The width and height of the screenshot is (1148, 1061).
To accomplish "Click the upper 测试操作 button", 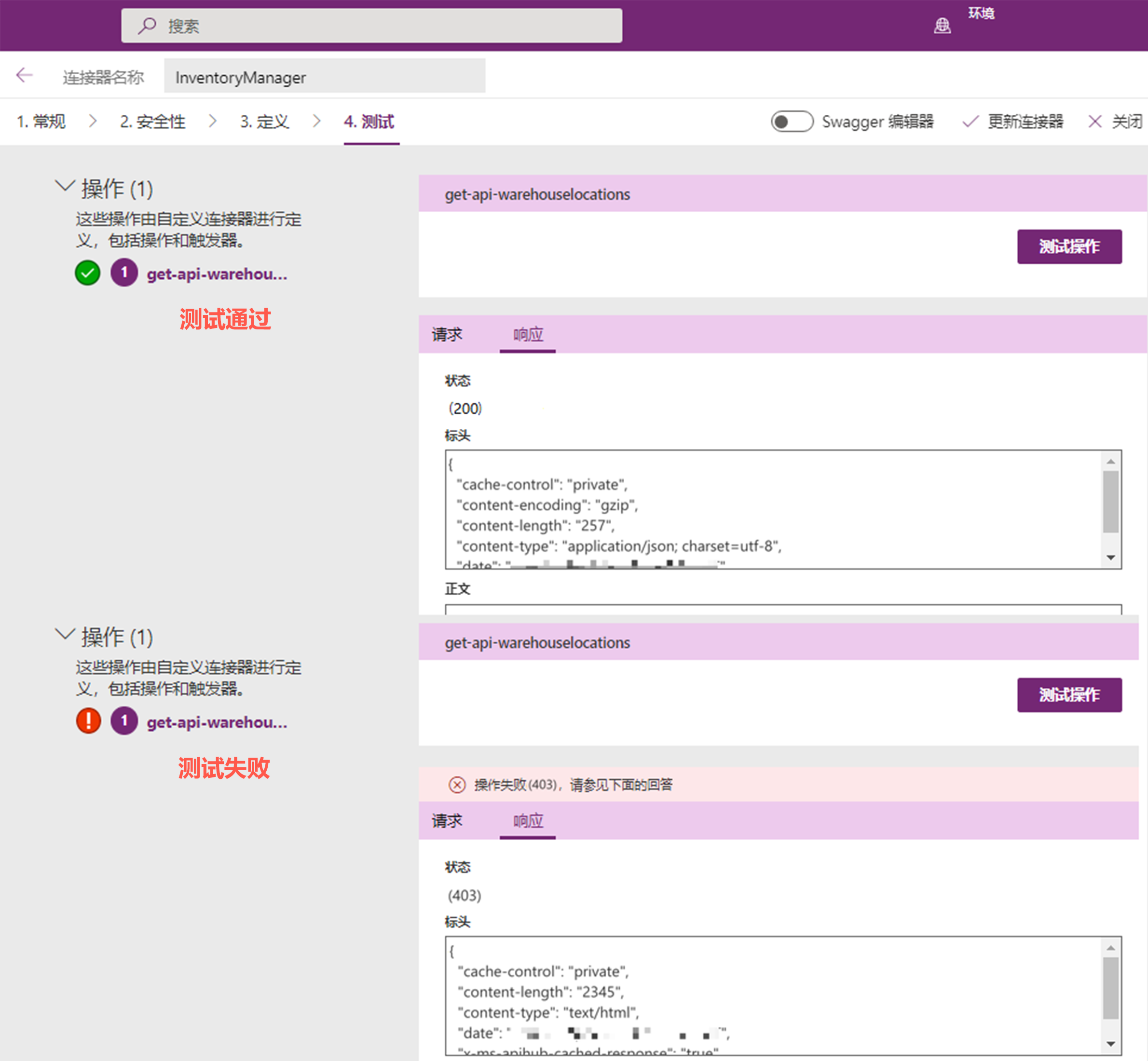I will pyautogui.click(x=1069, y=247).
